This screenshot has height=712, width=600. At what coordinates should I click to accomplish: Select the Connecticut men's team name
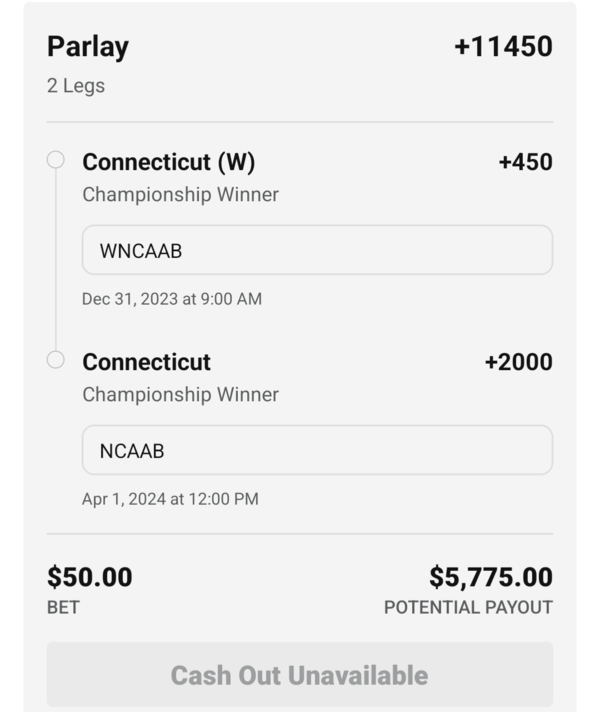(146, 362)
